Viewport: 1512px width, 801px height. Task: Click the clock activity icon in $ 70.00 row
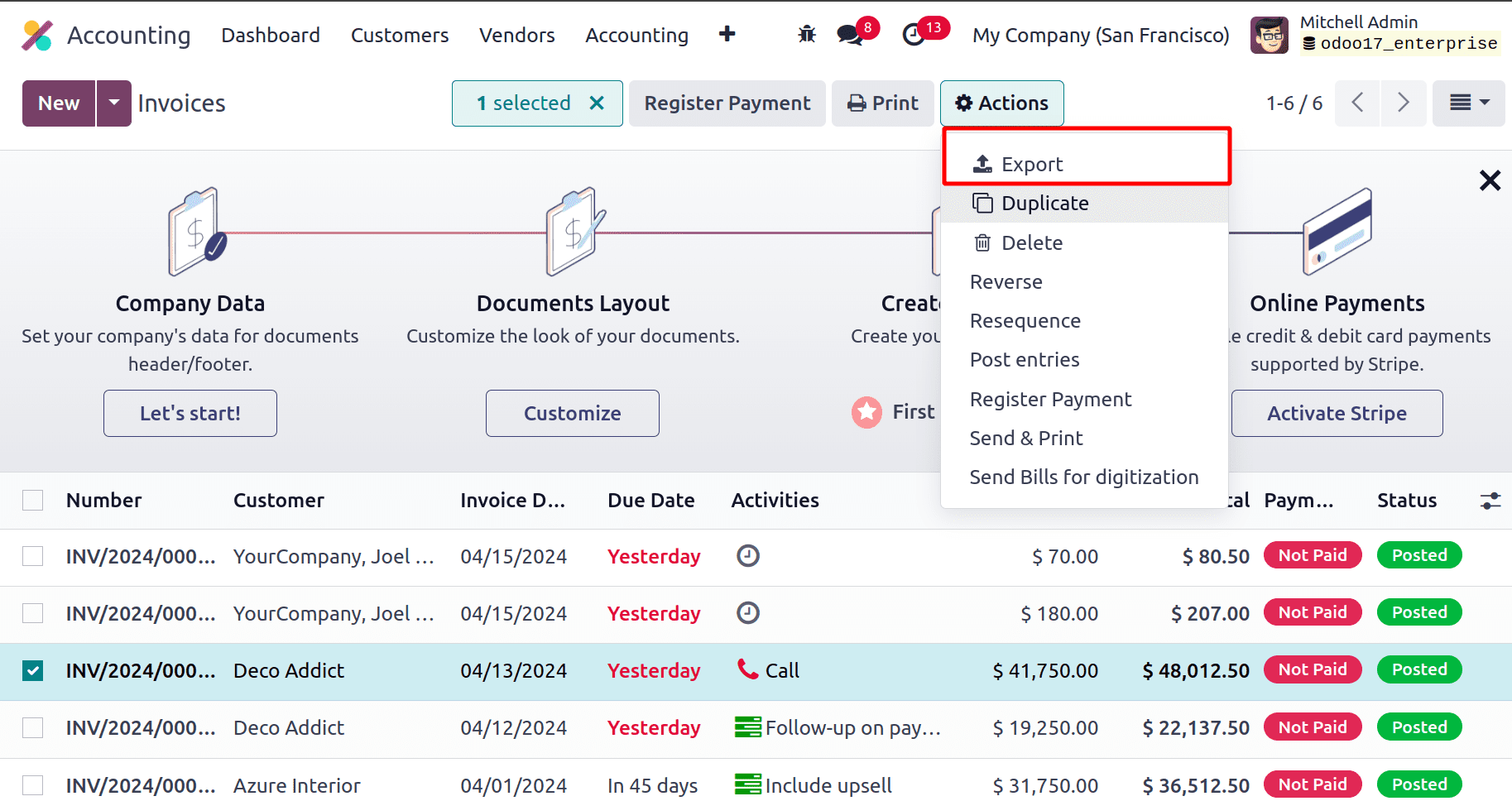tap(748, 555)
